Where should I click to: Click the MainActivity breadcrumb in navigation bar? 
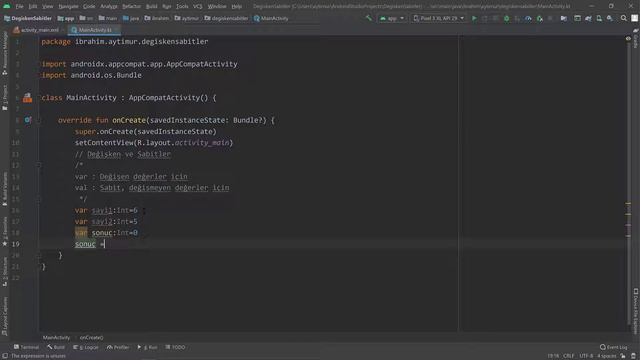coord(271,18)
